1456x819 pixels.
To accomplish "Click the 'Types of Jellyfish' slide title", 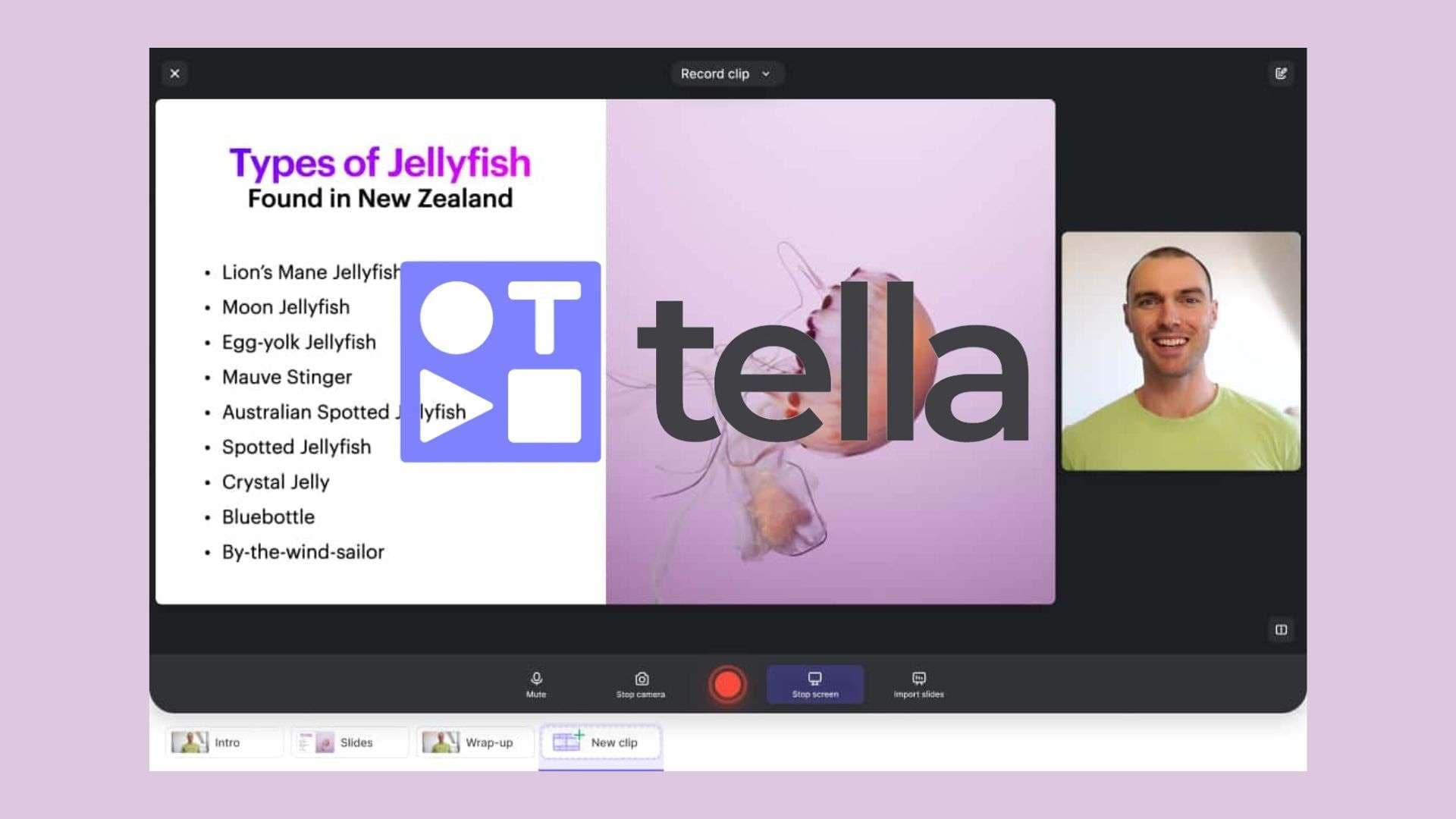I will tap(380, 163).
